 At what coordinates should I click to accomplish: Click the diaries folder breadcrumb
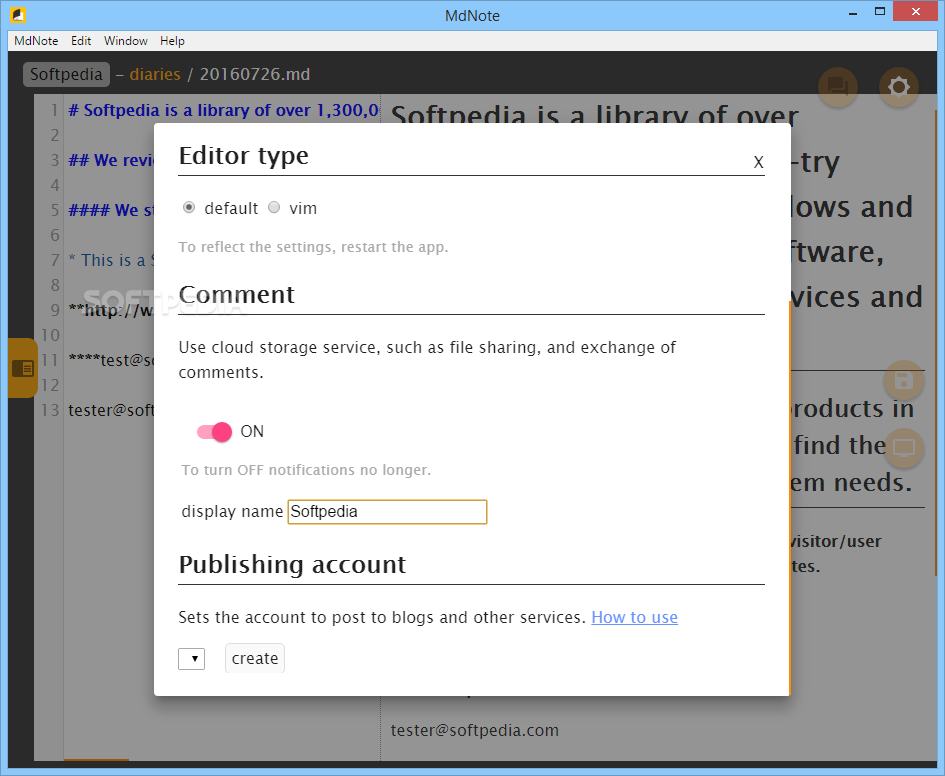155,74
